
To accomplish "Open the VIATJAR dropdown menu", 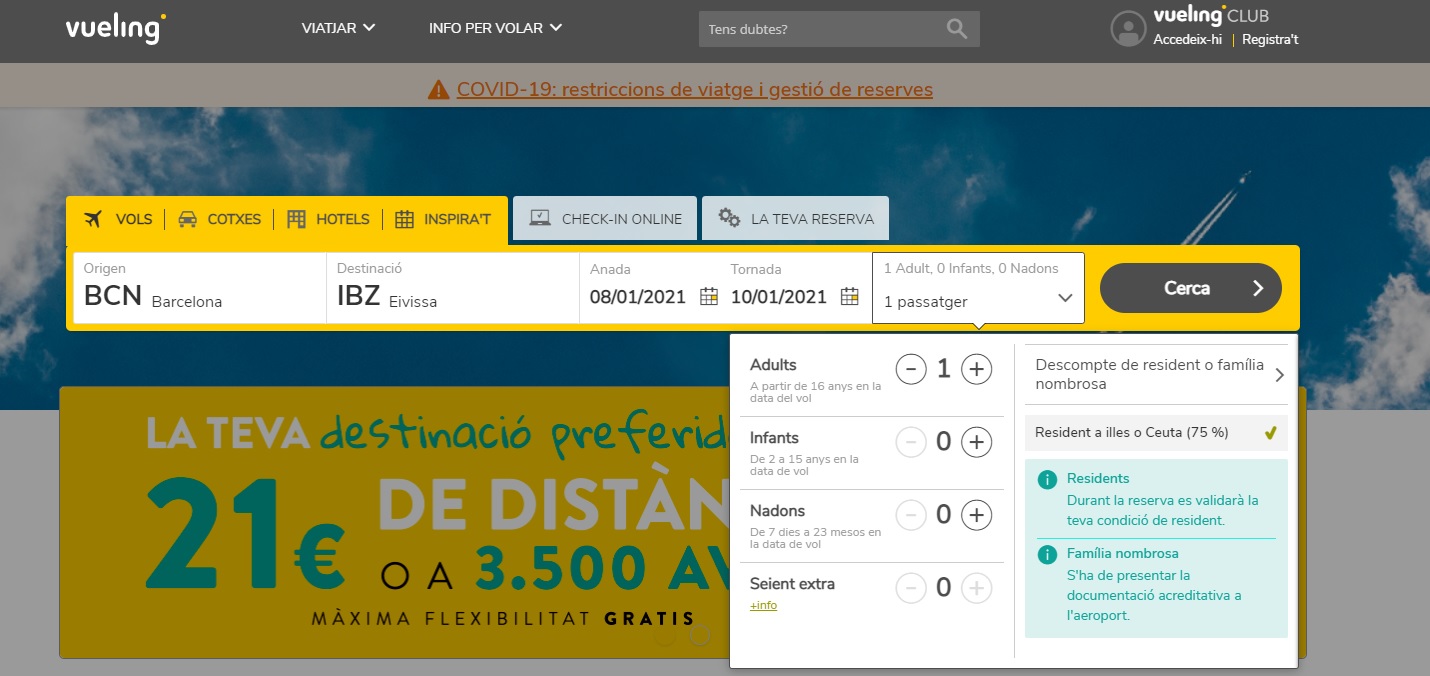I will click(338, 28).
